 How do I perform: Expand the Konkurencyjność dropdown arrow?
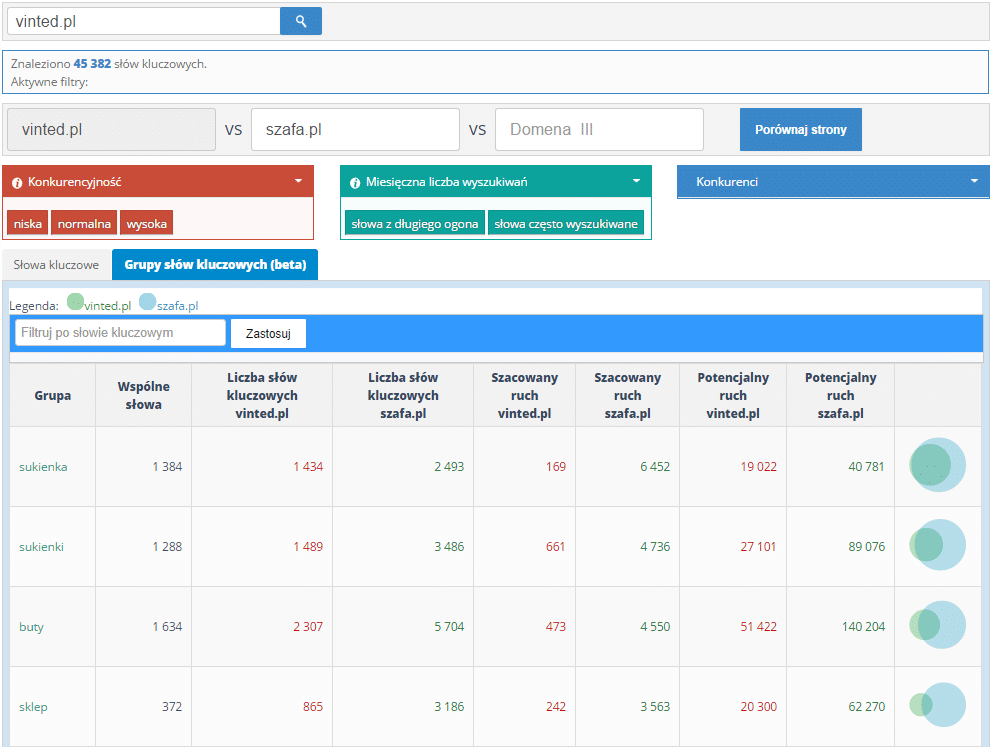pos(298,181)
